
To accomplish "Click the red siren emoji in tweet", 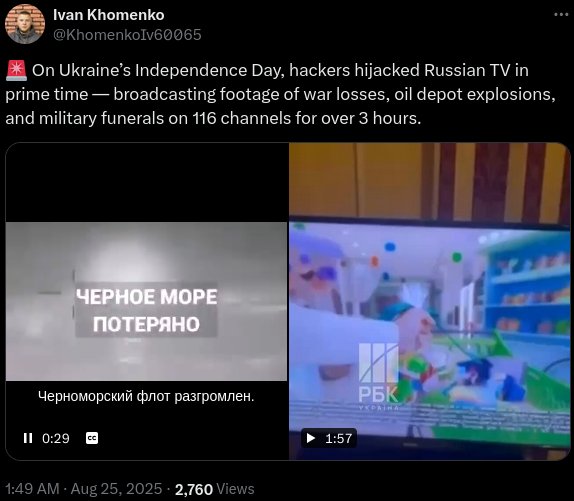I will [16, 70].
